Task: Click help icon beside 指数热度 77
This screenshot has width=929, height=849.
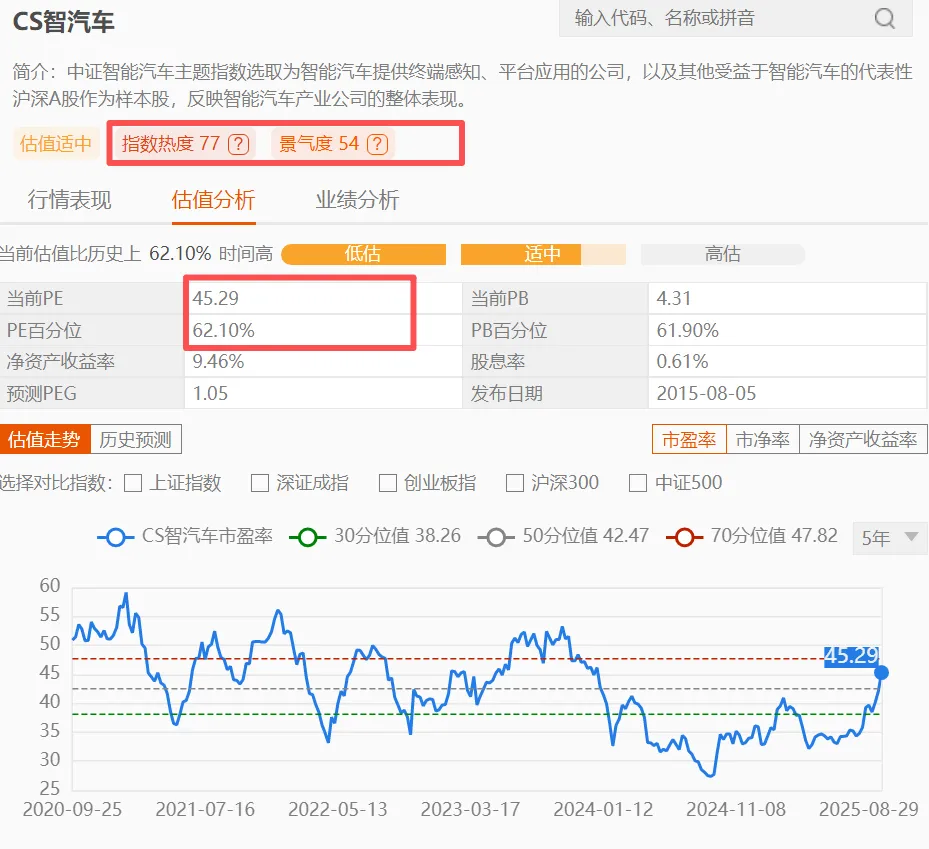Action: (238, 144)
